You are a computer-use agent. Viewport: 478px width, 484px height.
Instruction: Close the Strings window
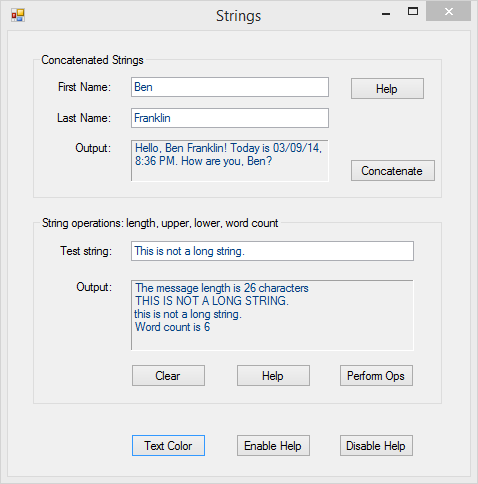[449, 12]
